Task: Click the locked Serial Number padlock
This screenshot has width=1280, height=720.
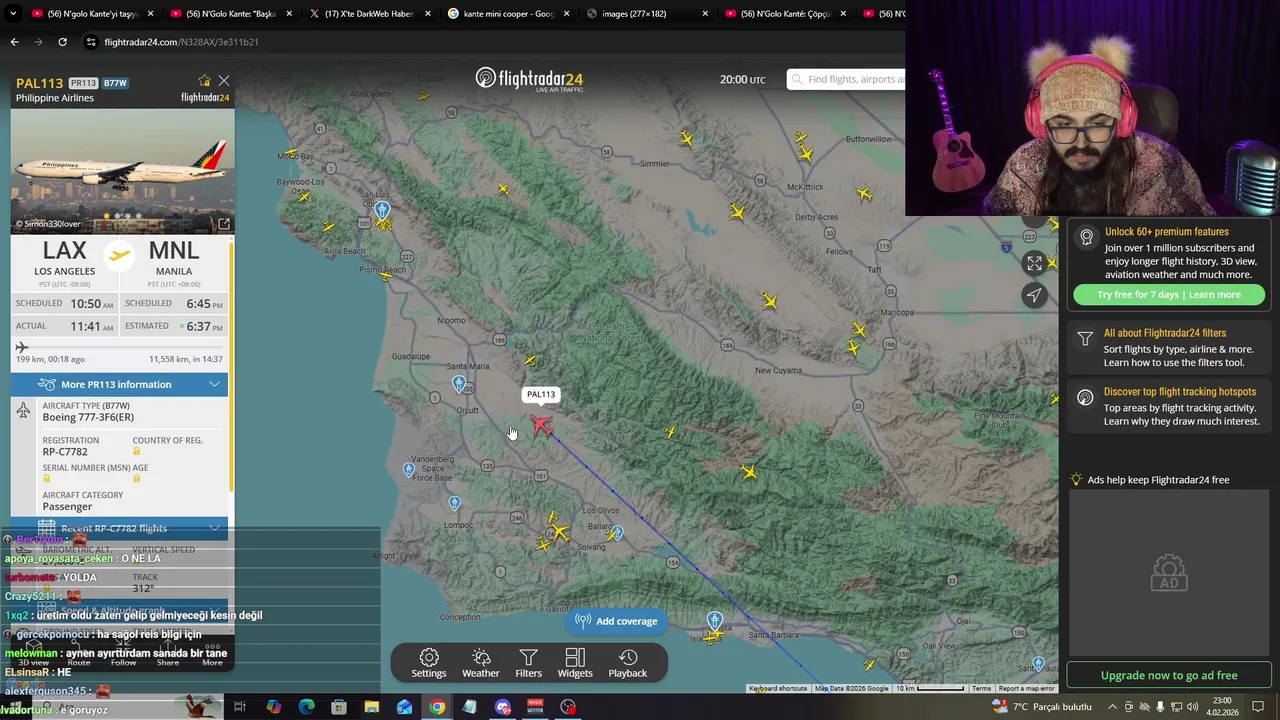Action: [x=47, y=479]
